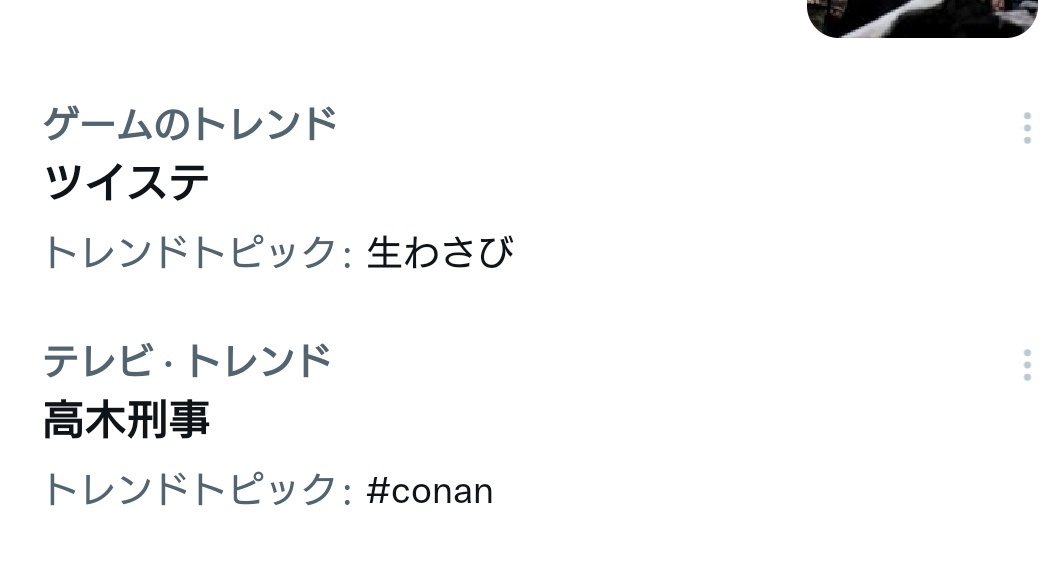Viewport: 1064px width, 571px height.
Task: Tap the middle dot of 高木刑事's overflow menu
Action: point(1027,365)
